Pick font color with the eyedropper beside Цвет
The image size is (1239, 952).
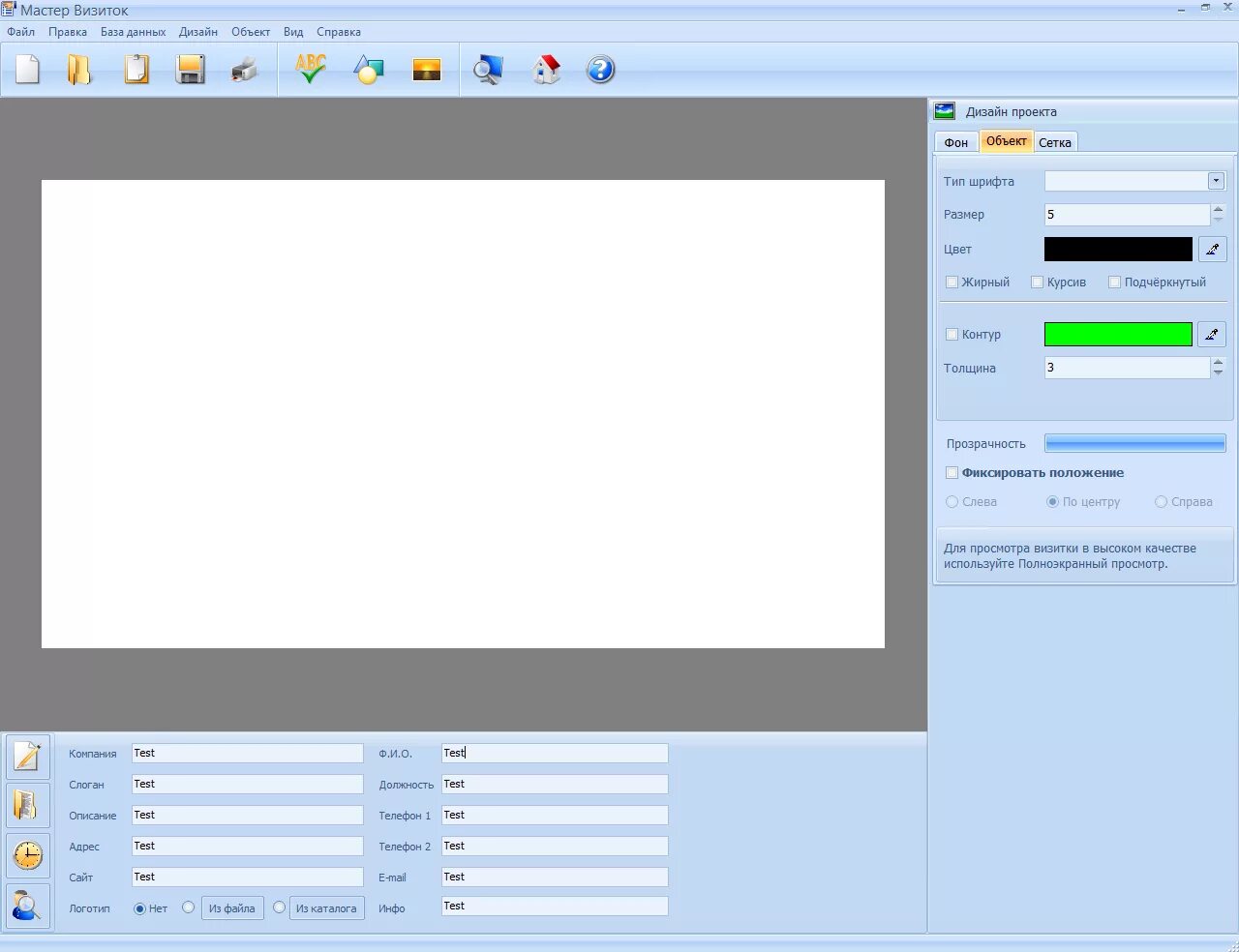click(1212, 250)
